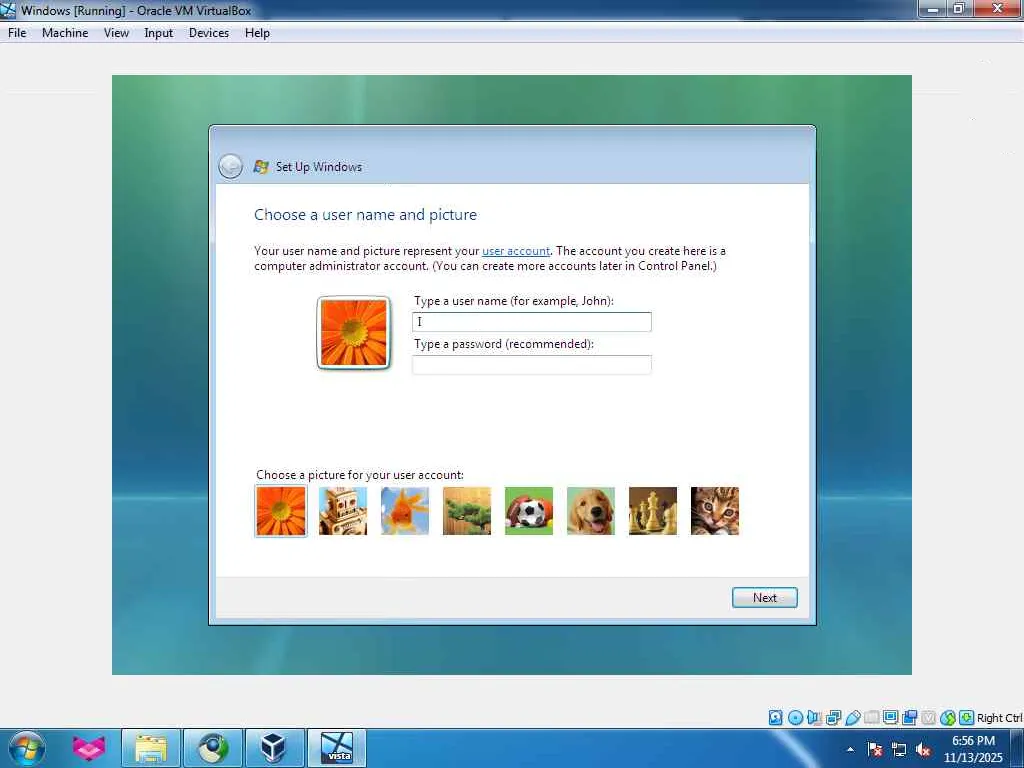1024x768 pixels.
Task: Click the virtualization features V icon
Action: (x=928, y=718)
